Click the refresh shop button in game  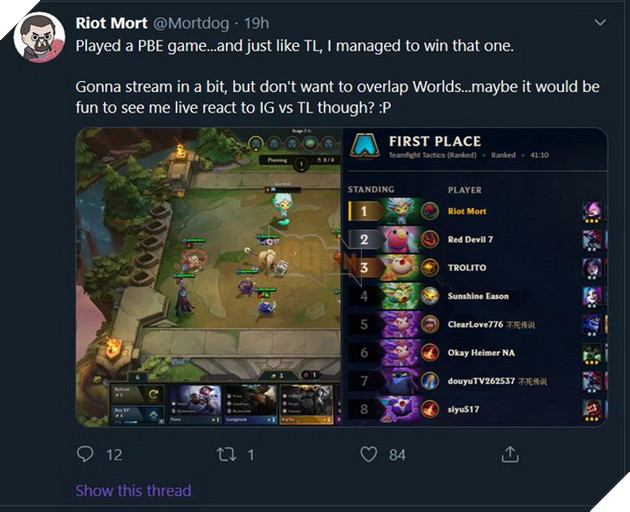137,394
